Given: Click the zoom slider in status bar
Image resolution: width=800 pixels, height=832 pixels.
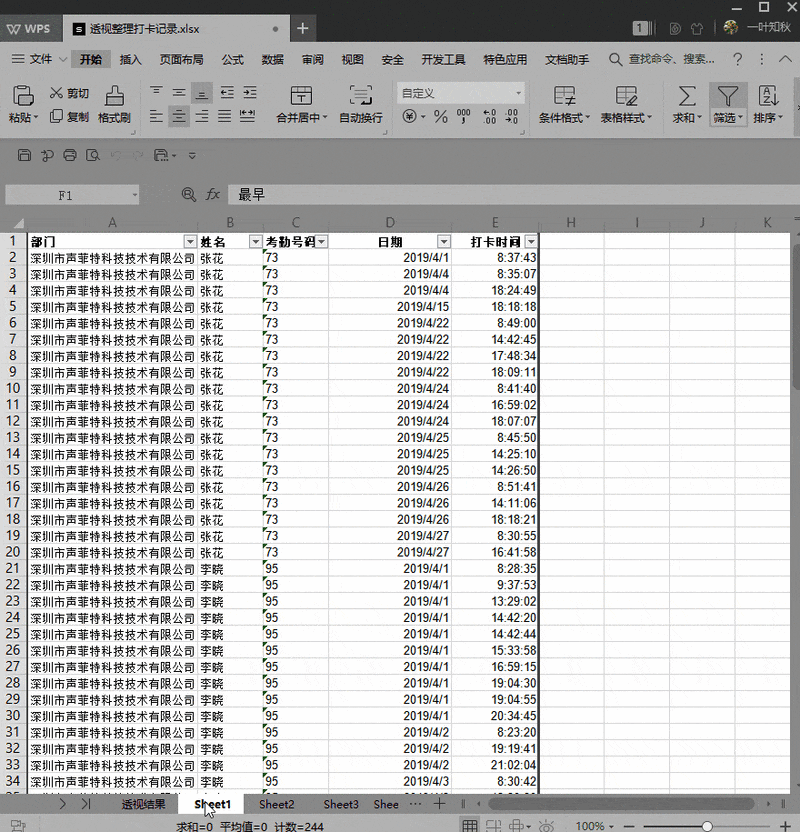Looking at the screenshot, I should 706,826.
